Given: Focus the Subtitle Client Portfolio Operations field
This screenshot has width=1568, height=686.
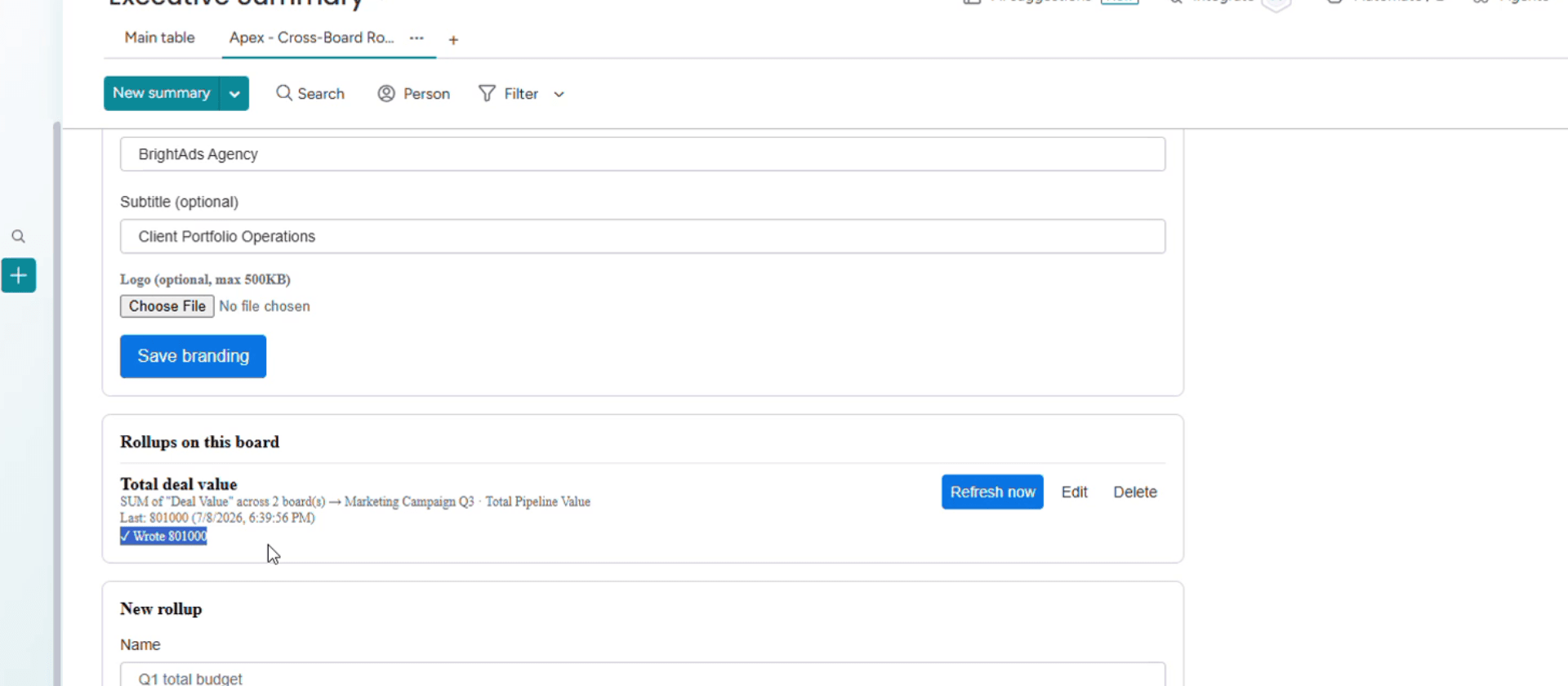Looking at the screenshot, I should click(643, 236).
